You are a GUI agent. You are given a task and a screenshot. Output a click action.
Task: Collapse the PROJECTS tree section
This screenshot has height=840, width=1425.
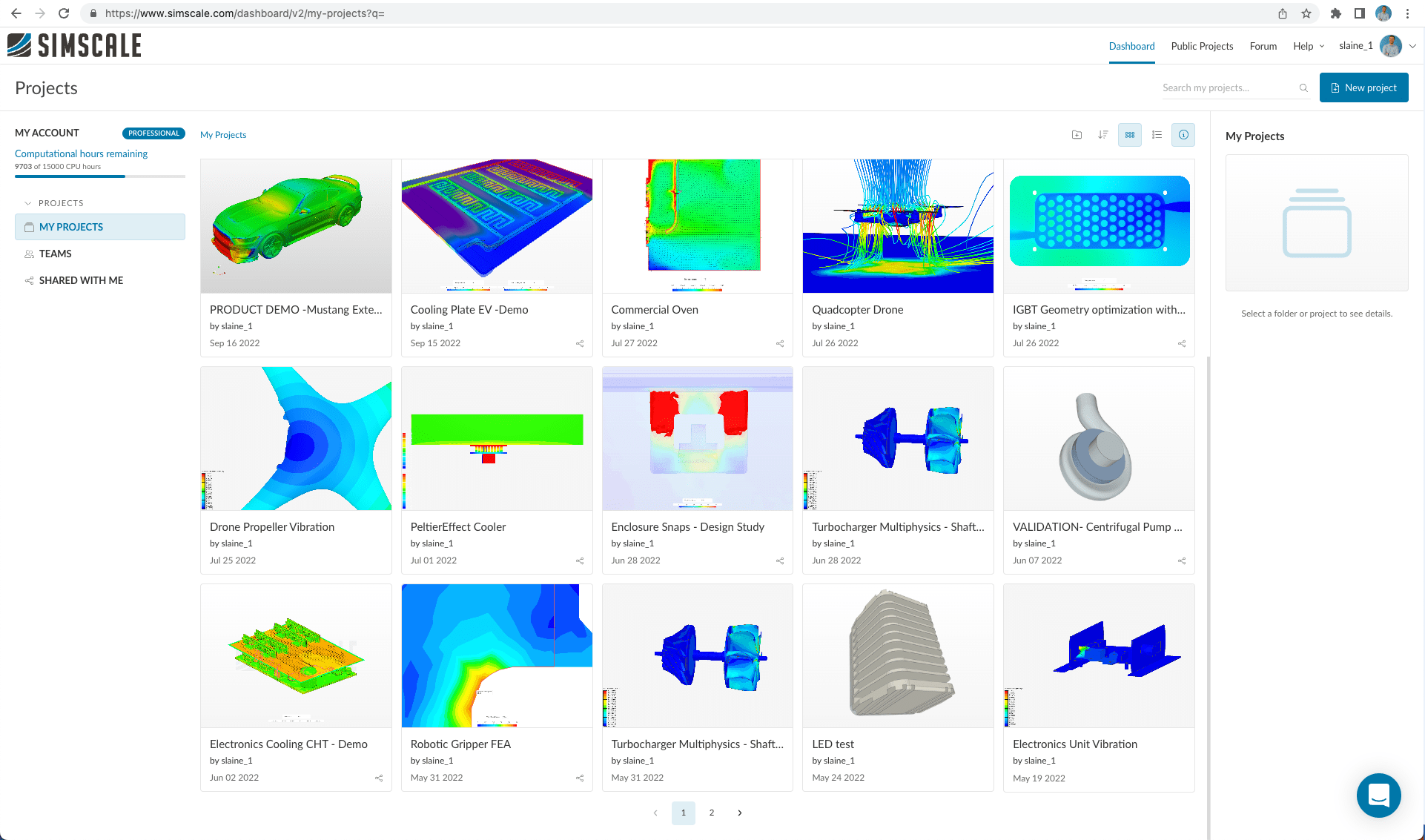(28, 203)
